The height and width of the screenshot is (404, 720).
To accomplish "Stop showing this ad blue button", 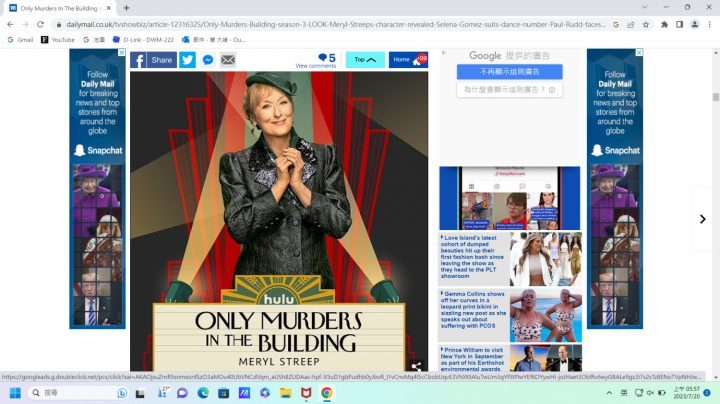I will click(510, 72).
